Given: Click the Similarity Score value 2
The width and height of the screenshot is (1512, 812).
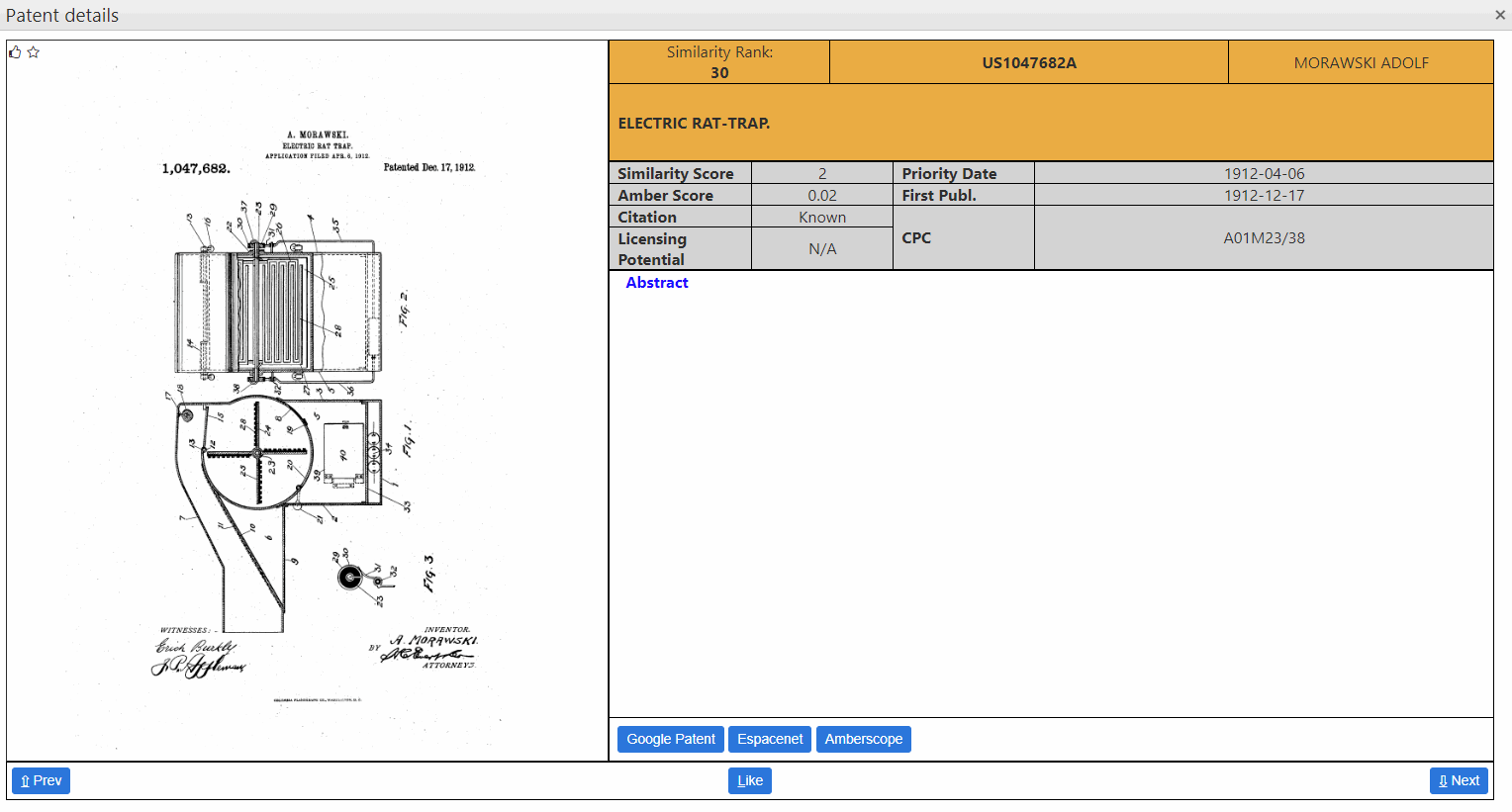Looking at the screenshot, I should 822,173.
